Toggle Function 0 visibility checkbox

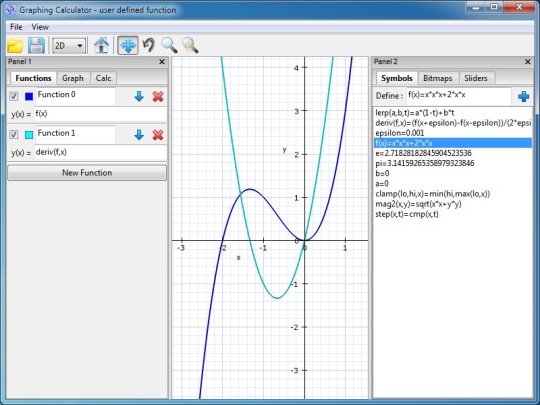(x=14, y=96)
